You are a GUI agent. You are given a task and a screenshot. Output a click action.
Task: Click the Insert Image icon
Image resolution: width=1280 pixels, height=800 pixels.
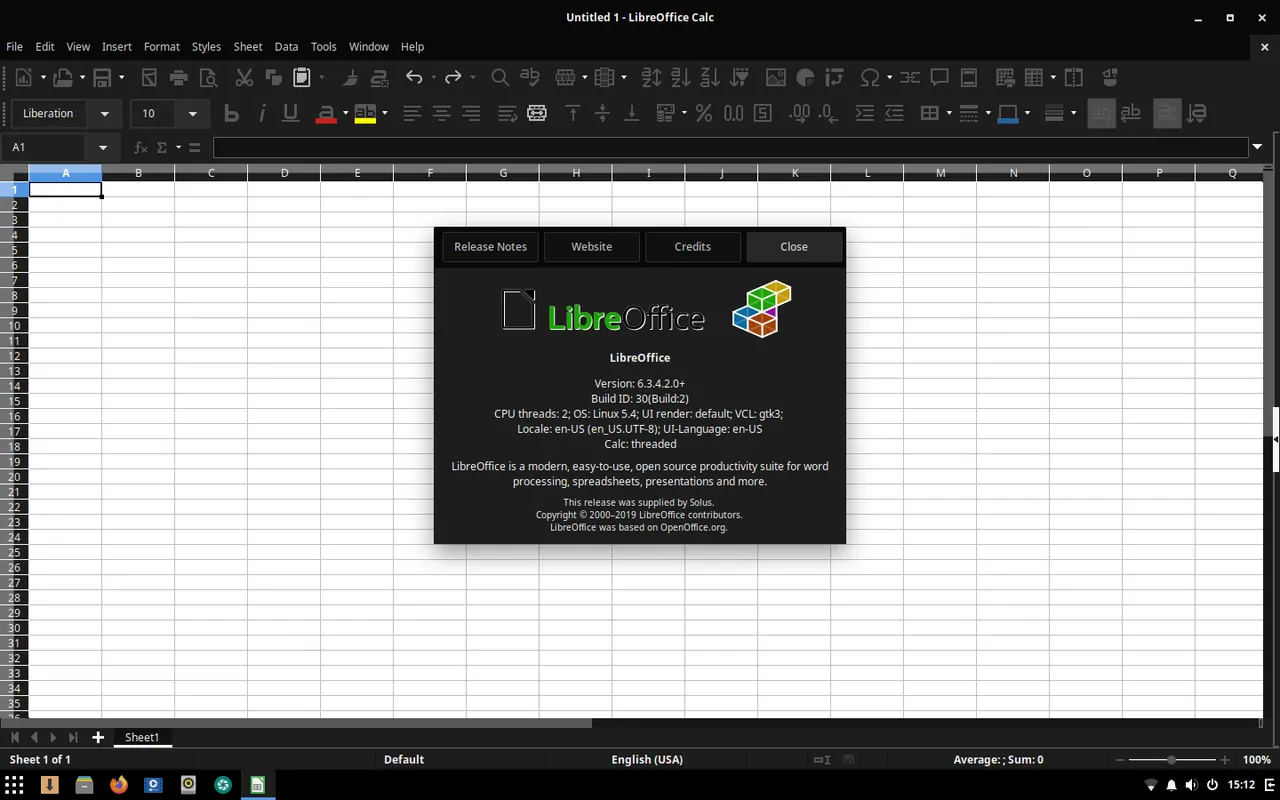click(776, 77)
